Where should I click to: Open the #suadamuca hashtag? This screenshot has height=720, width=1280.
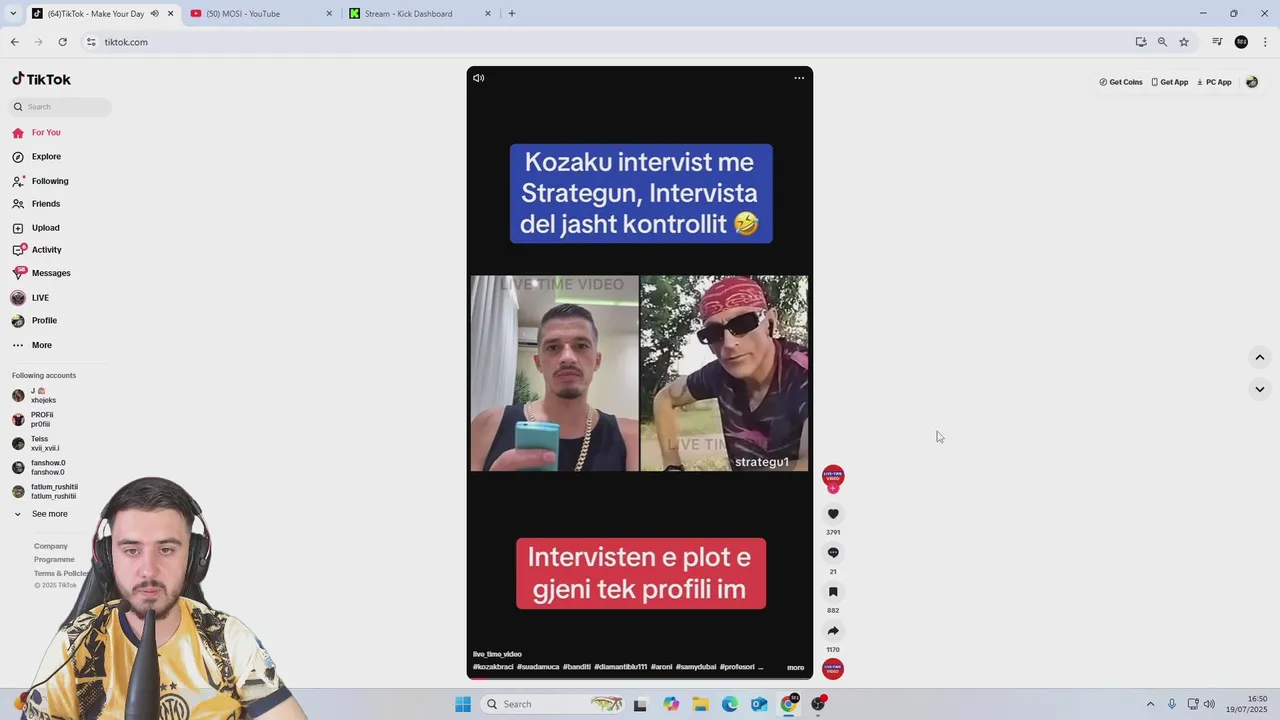[x=538, y=667]
